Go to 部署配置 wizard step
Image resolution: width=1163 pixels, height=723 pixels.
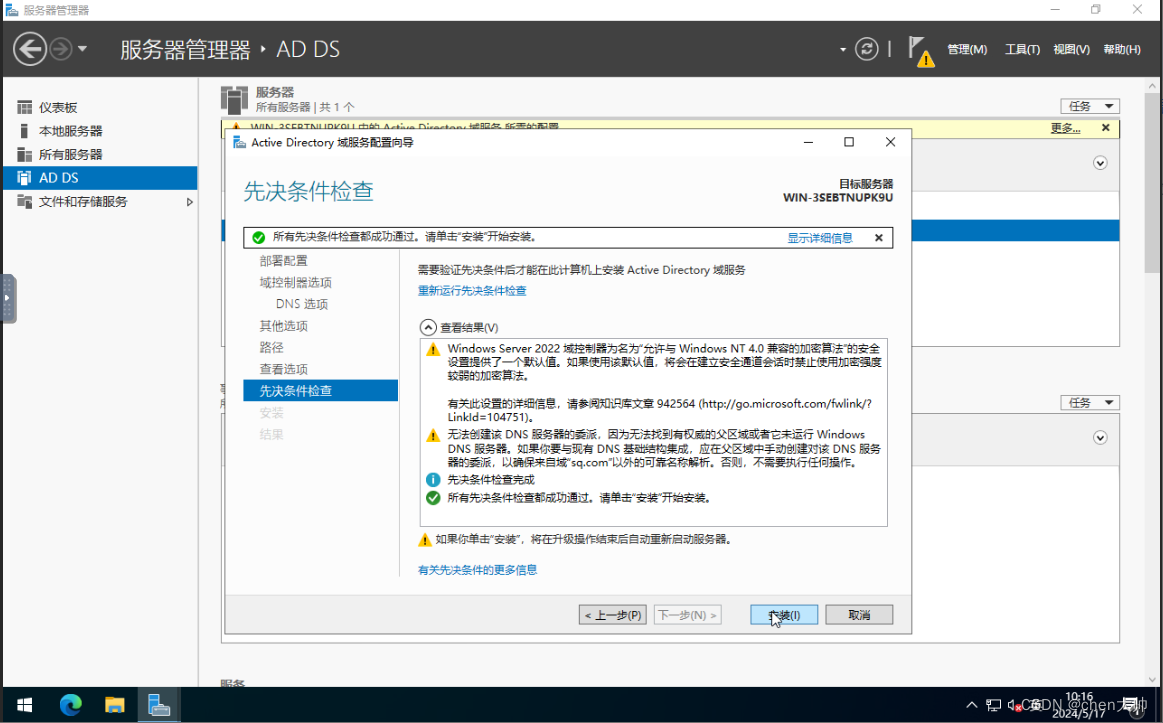[x=283, y=261]
